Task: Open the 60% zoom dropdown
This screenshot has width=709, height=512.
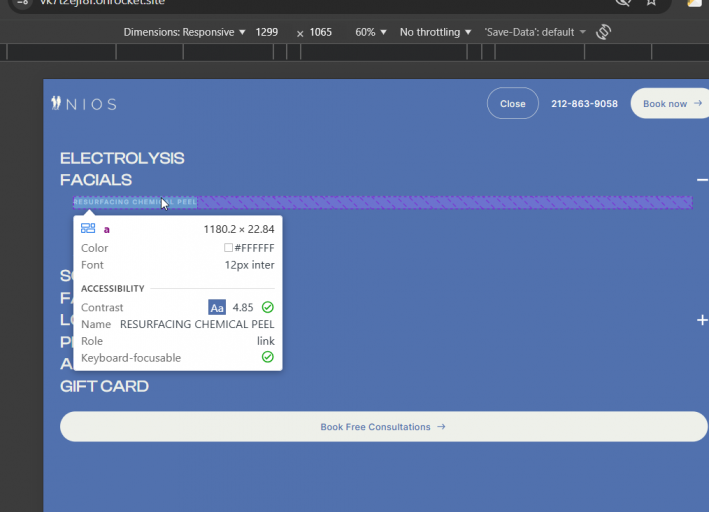Action: click(371, 32)
